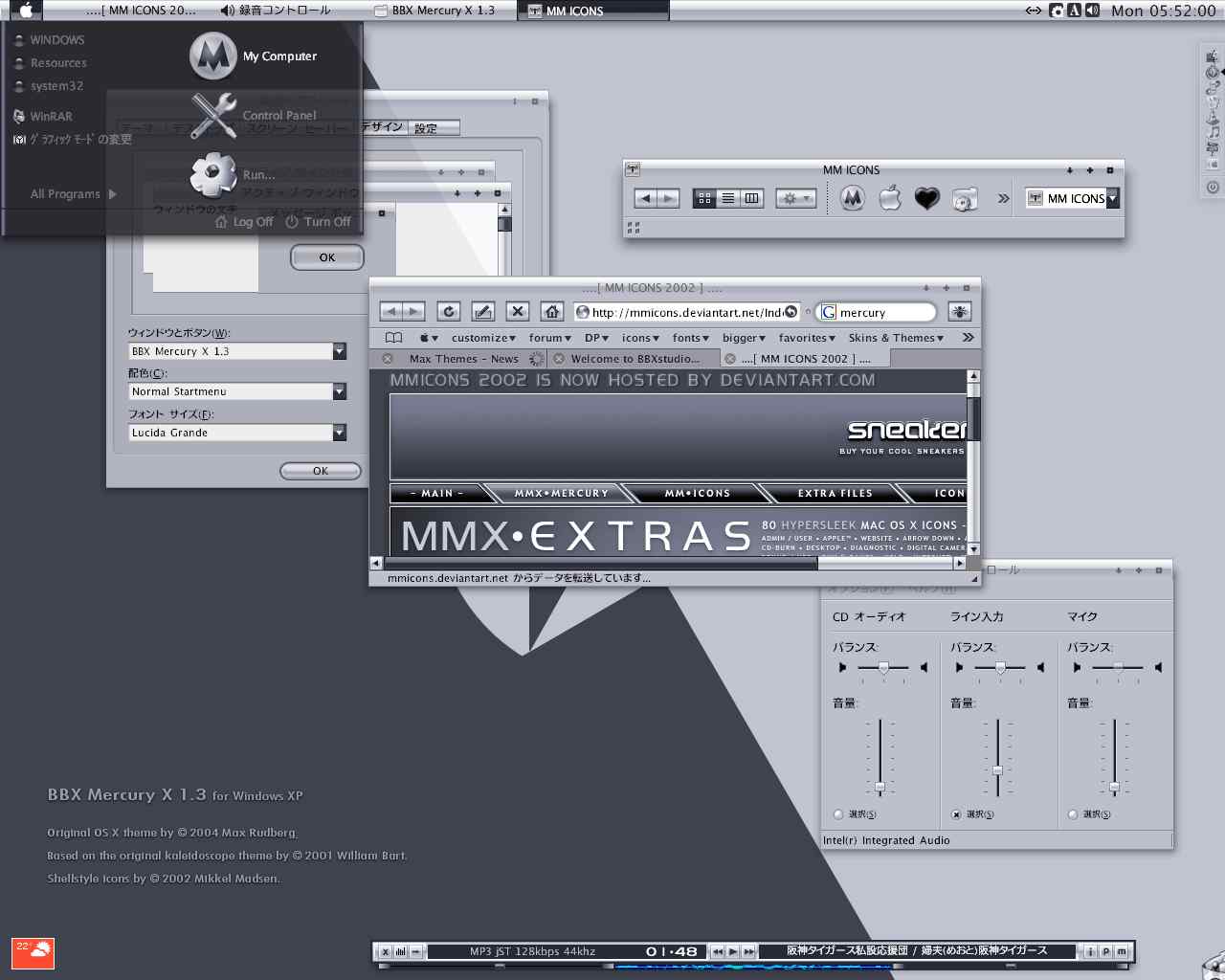The height and width of the screenshot is (980, 1225).
Task: Open MM ICONS address dropdown
Action: click(x=1112, y=198)
